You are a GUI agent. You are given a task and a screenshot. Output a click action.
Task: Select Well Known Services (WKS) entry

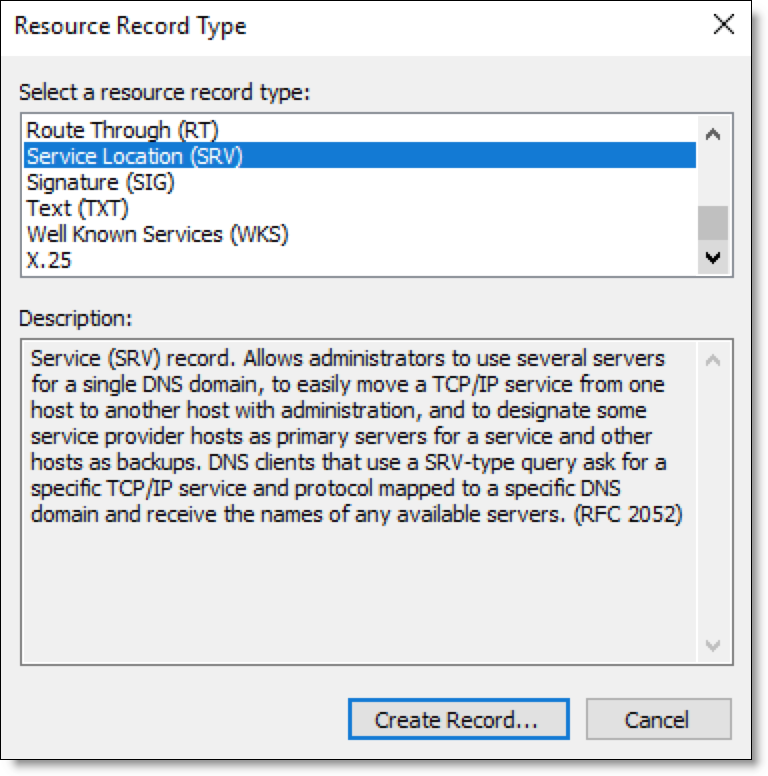click(360, 234)
